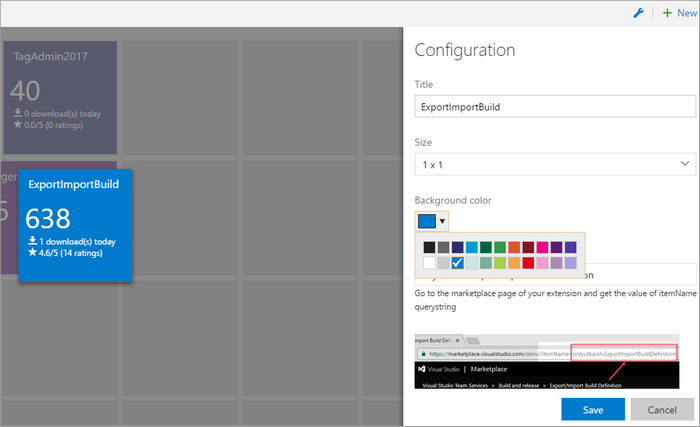Cancel the configuration changes
The width and height of the screenshot is (700, 427).
[x=662, y=409]
